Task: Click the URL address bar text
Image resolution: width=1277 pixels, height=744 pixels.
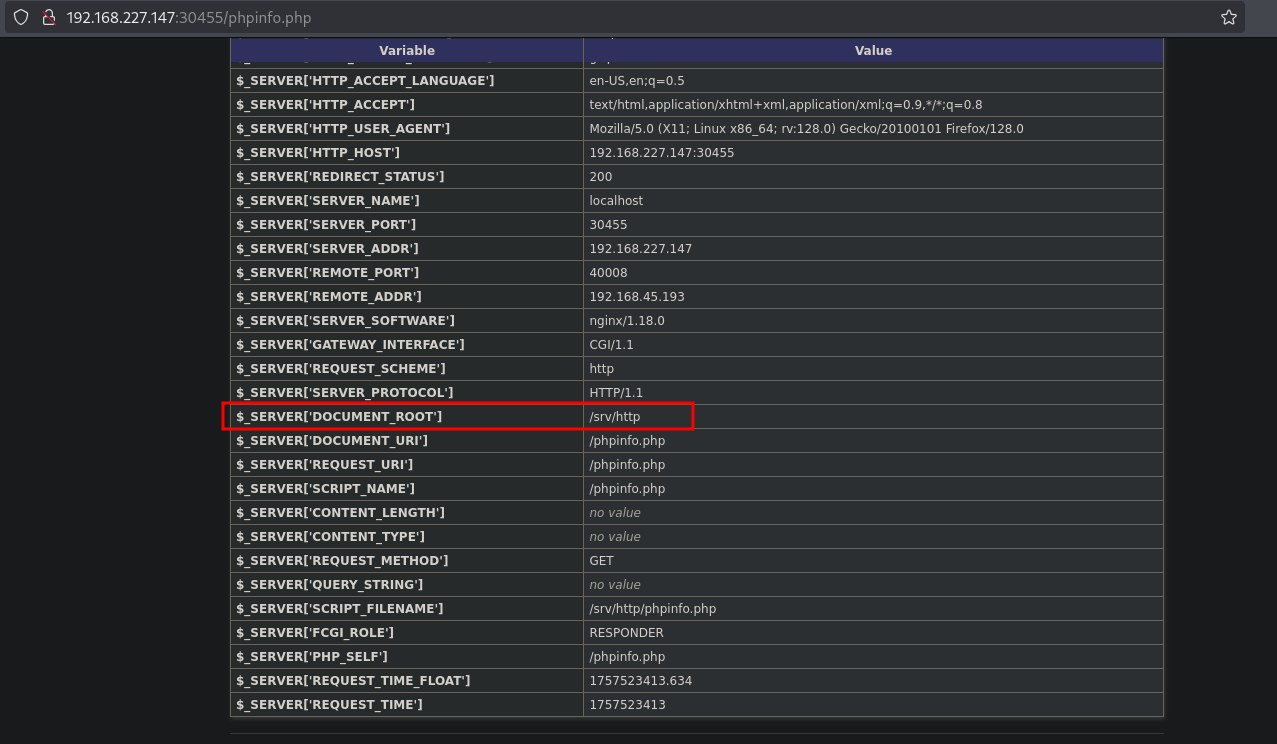Action: [x=180, y=18]
